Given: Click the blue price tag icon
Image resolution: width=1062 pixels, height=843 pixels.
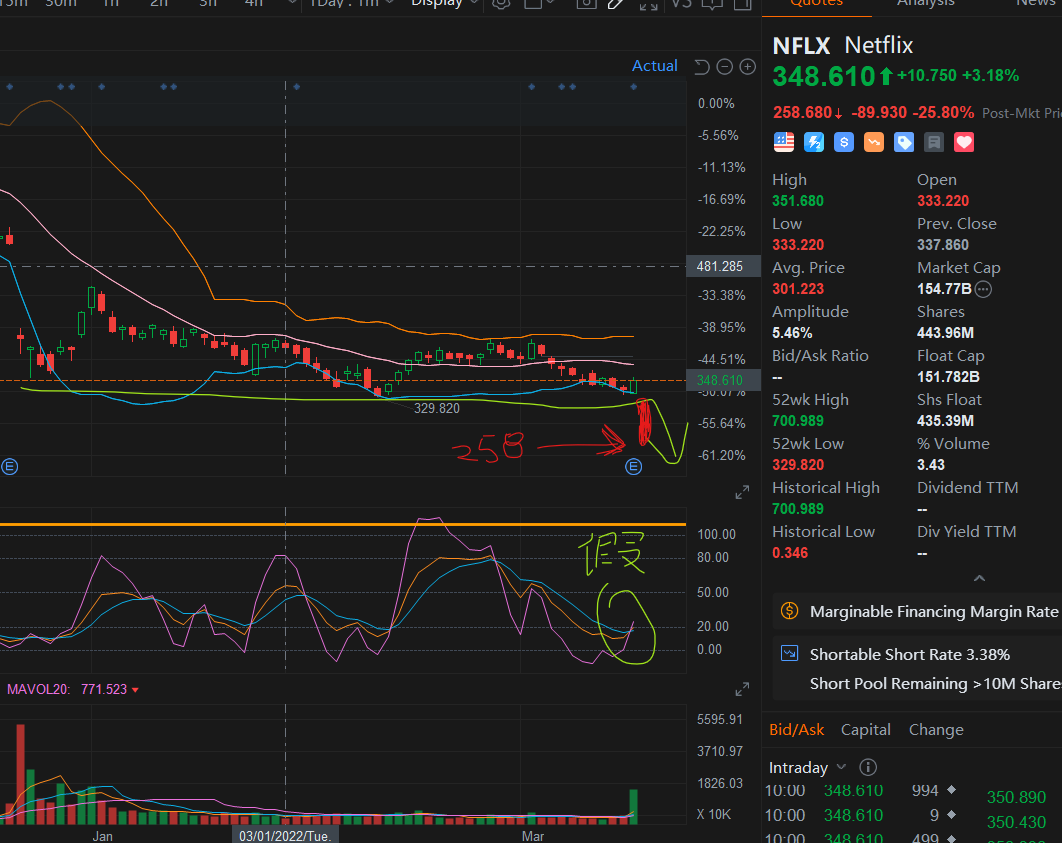Looking at the screenshot, I should click(x=904, y=142).
